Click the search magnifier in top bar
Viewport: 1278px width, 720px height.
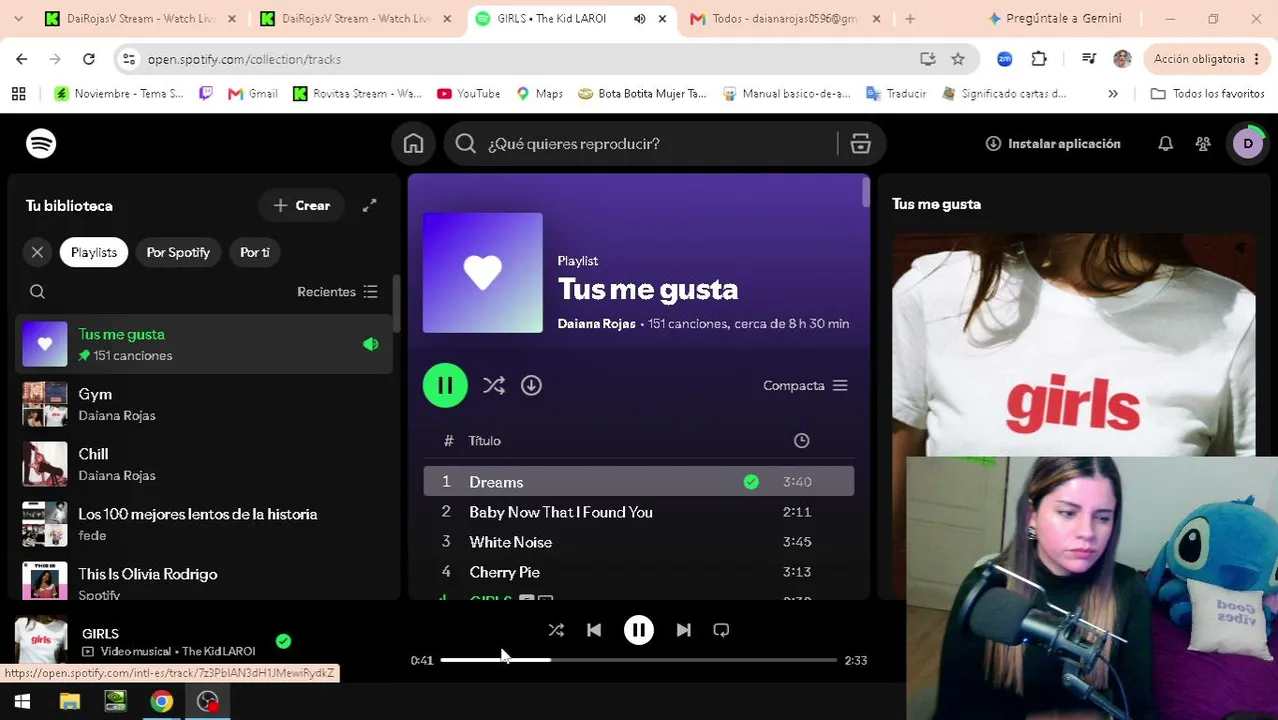tap(465, 144)
